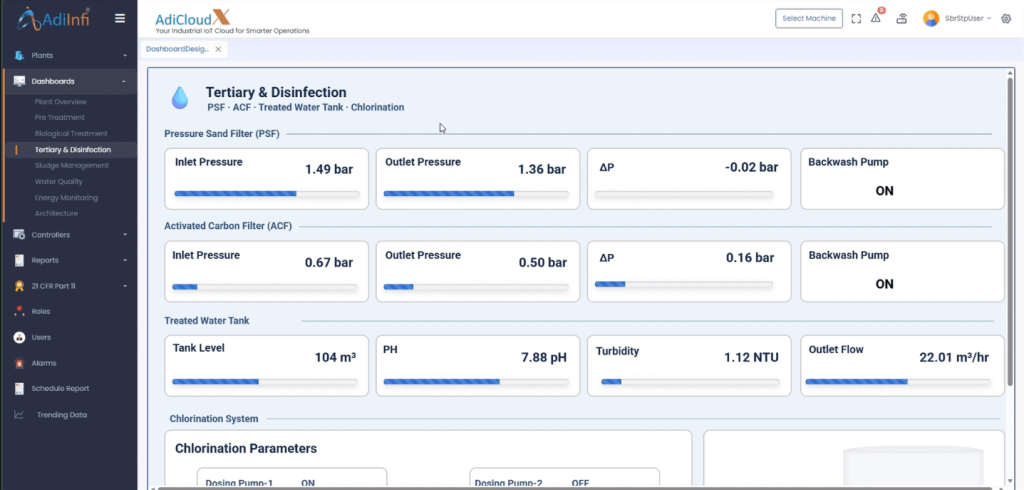Viewport: 1024px width, 490px height.
Task: Open settings gear icon in header
Action: (x=1006, y=18)
